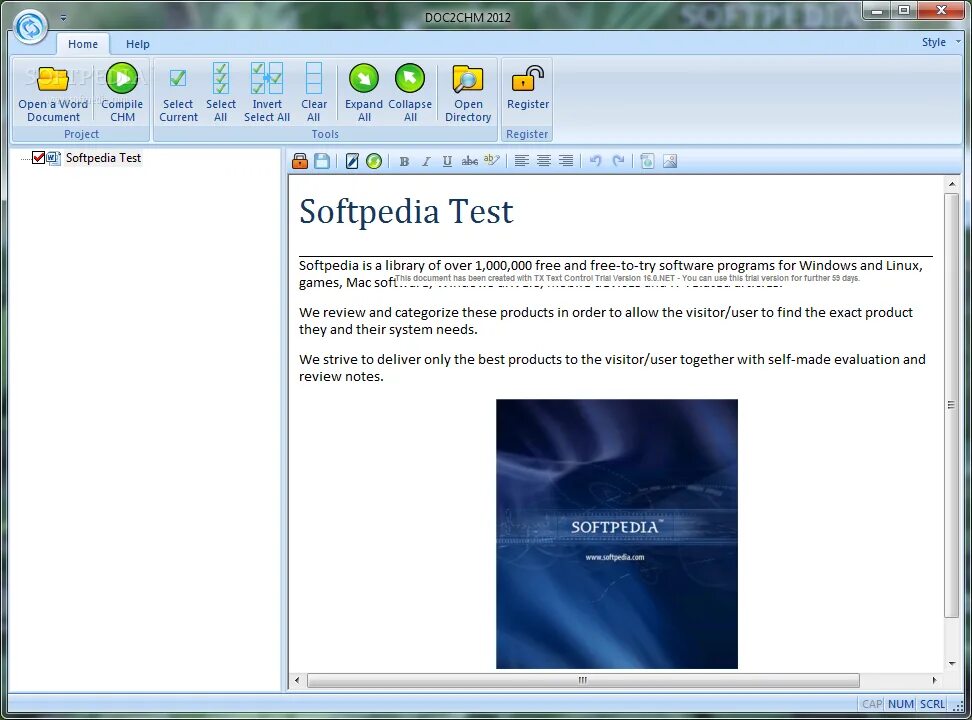Switch to the Help tab
Image resolution: width=972 pixels, height=720 pixels.
point(138,44)
